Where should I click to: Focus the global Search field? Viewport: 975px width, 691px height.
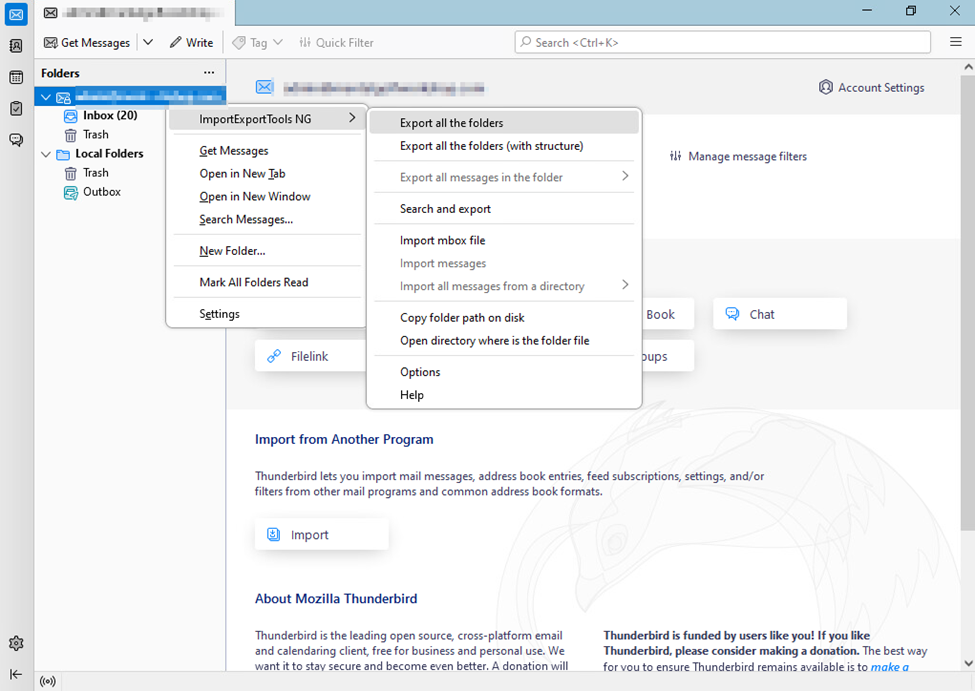click(x=723, y=42)
